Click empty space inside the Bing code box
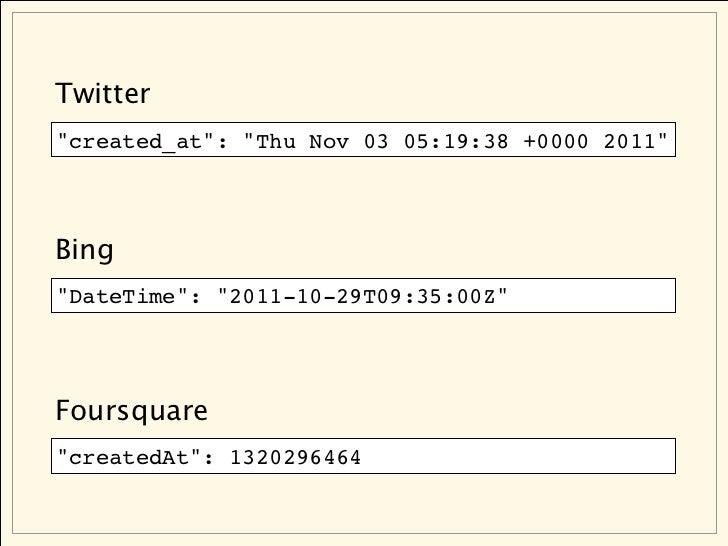The height and width of the screenshot is (546, 728). click(x=592, y=296)
